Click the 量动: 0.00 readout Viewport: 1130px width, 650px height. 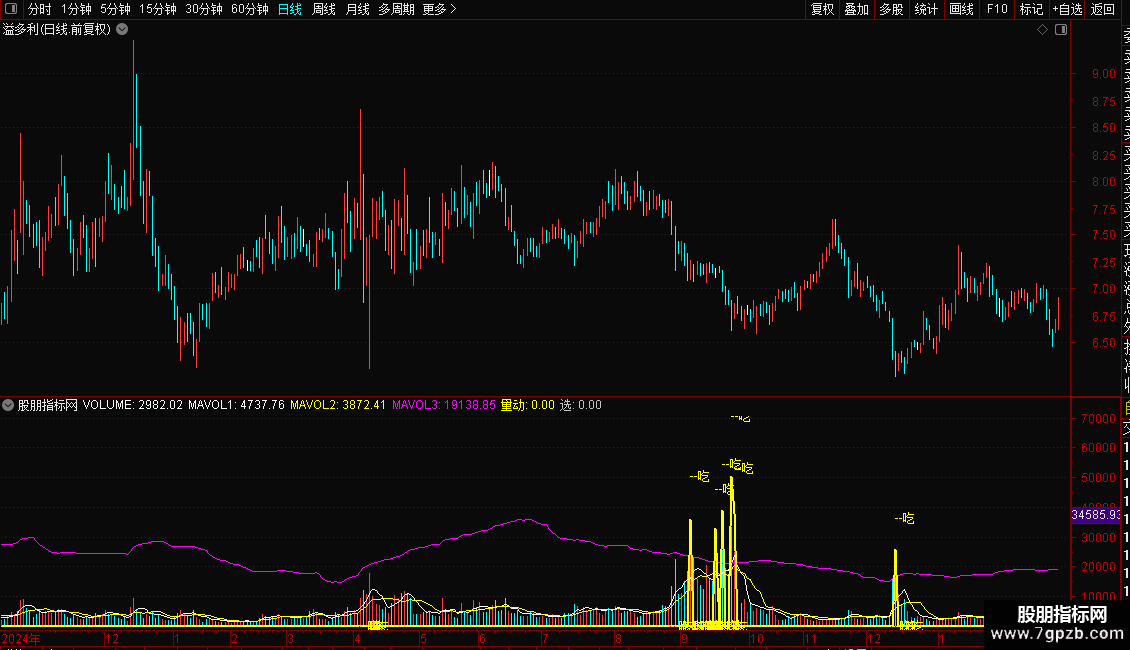coord(528,405)
